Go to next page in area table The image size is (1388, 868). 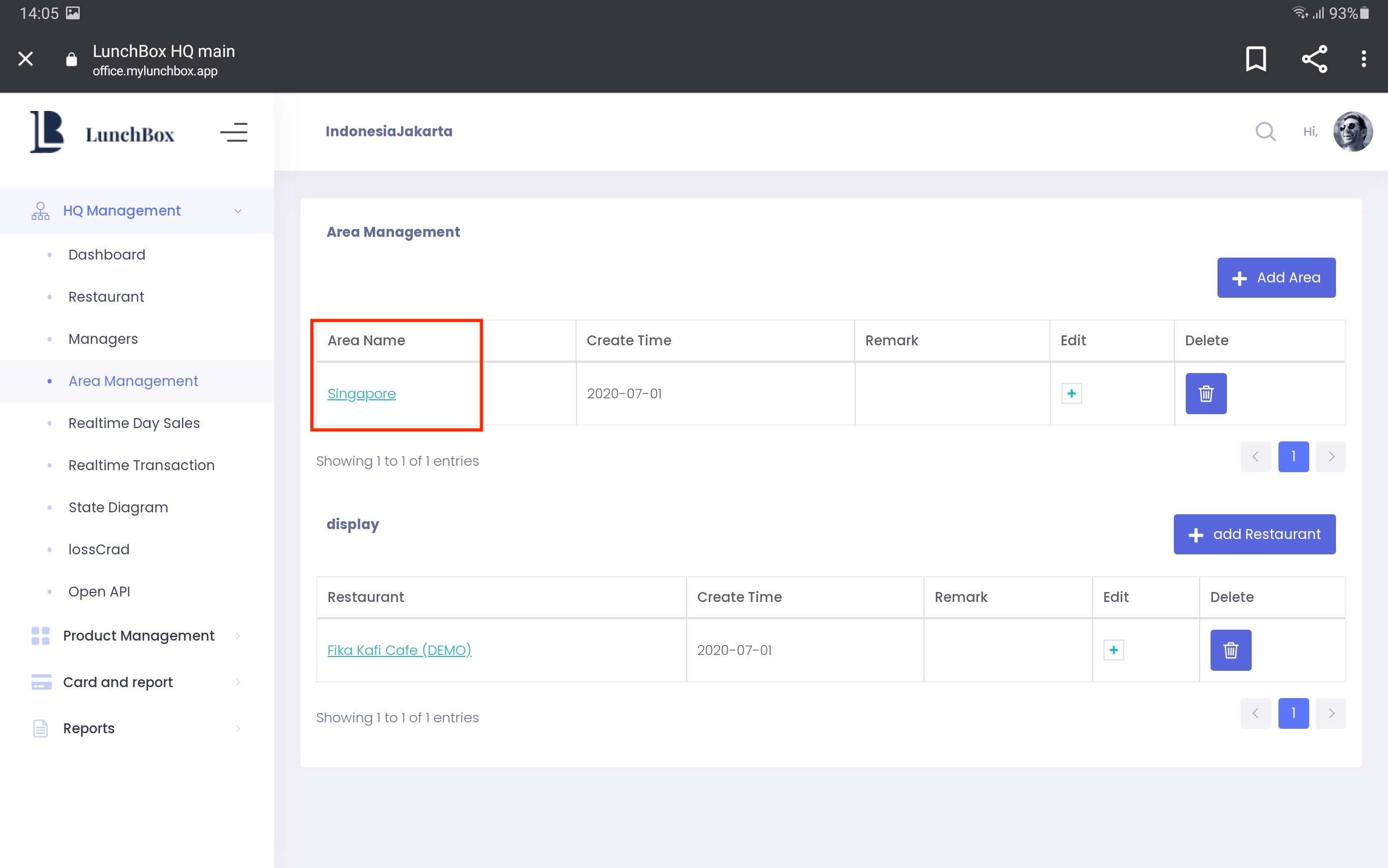point(1330,456)
